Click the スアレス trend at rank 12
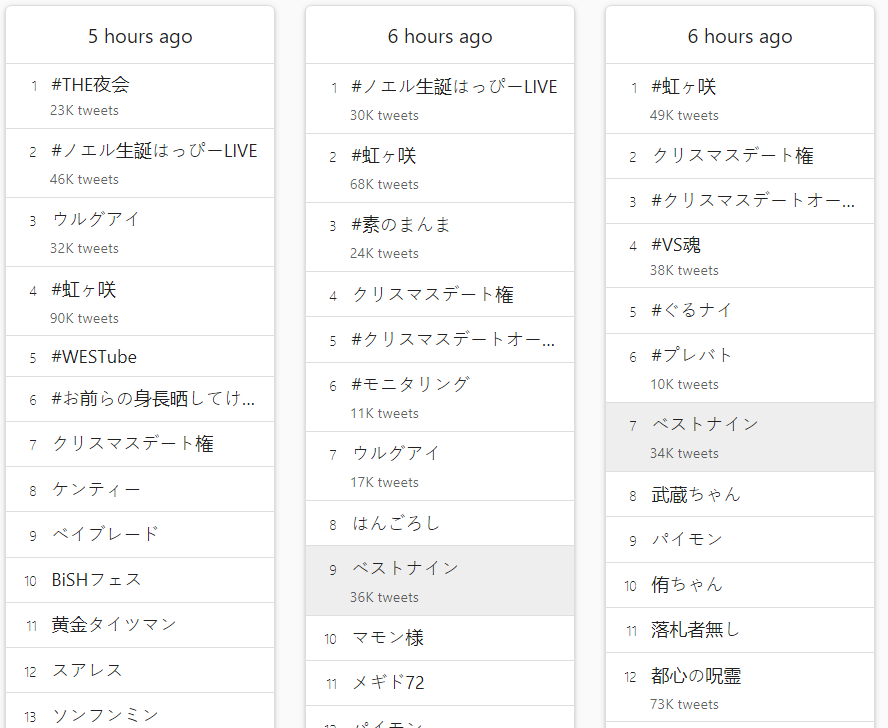This screenshot has width=888, height=728. [x=87, y=670]
